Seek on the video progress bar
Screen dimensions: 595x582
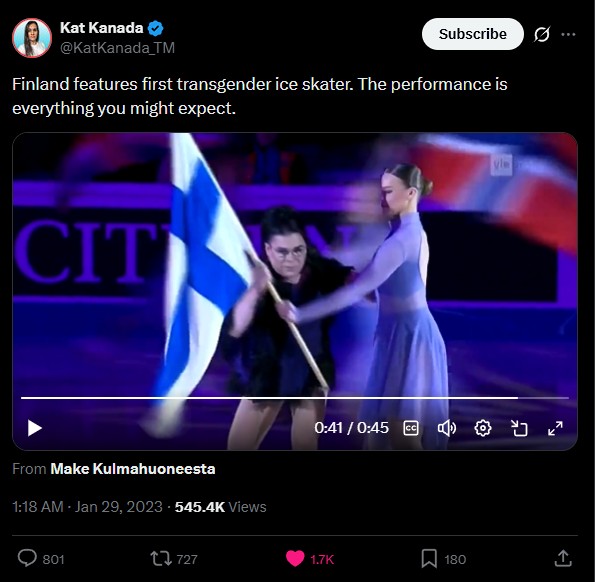[294, 398]
